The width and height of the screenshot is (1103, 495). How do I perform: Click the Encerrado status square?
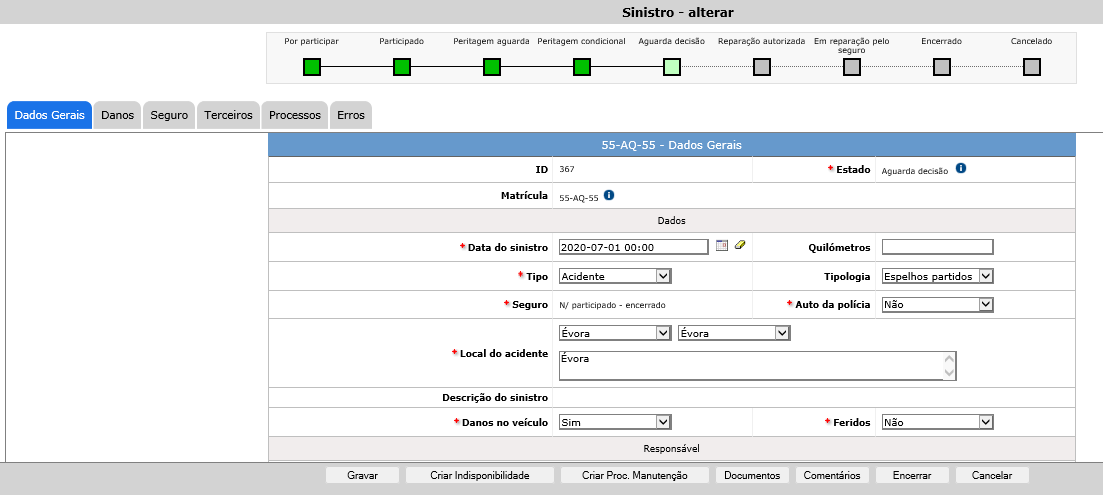(x=942, y=67)
